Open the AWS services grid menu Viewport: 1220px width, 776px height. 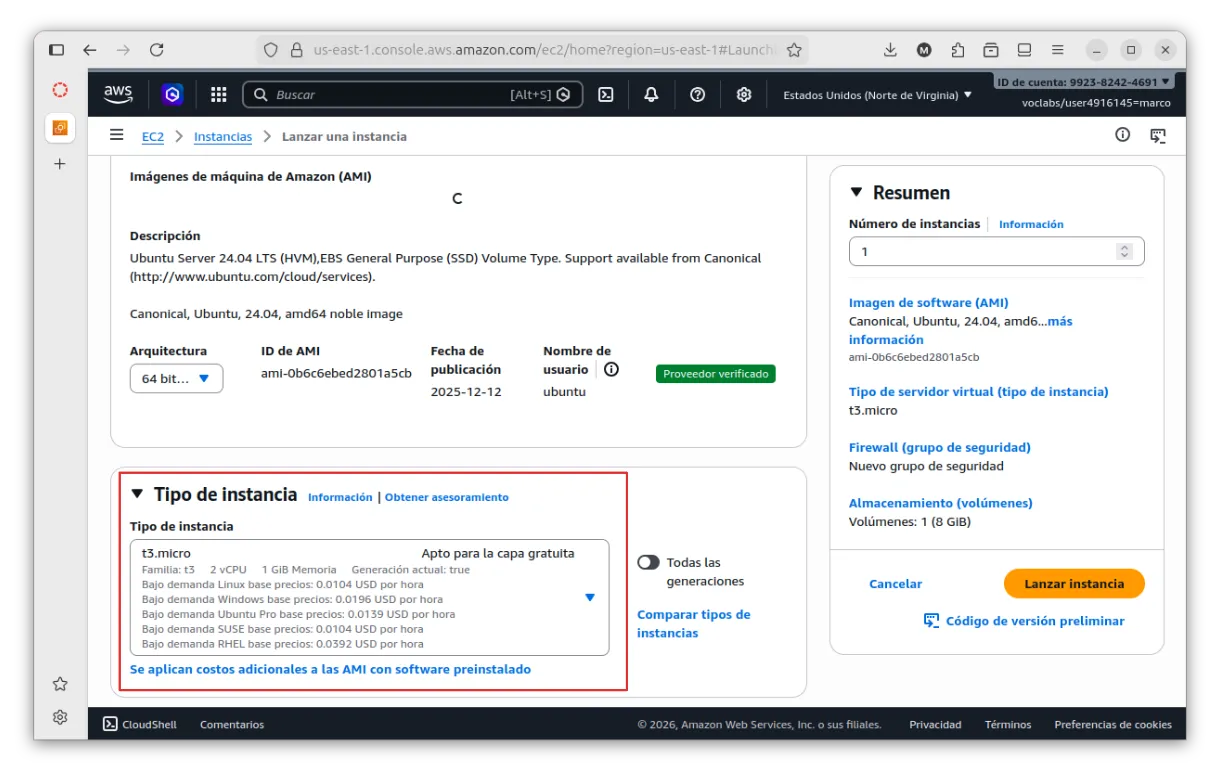[x=218, y=94]
